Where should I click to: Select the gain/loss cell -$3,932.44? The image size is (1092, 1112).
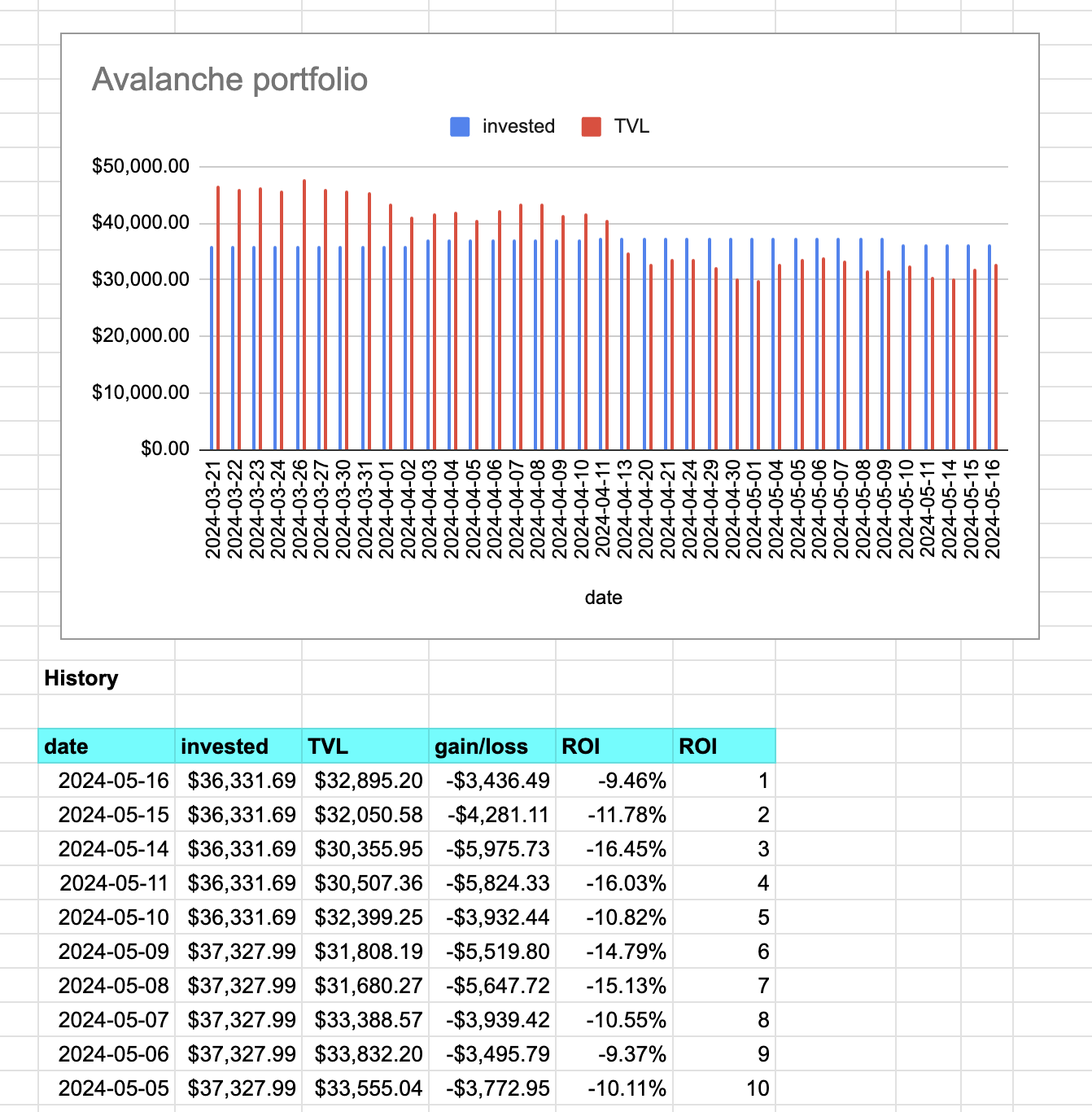[492, 917]
